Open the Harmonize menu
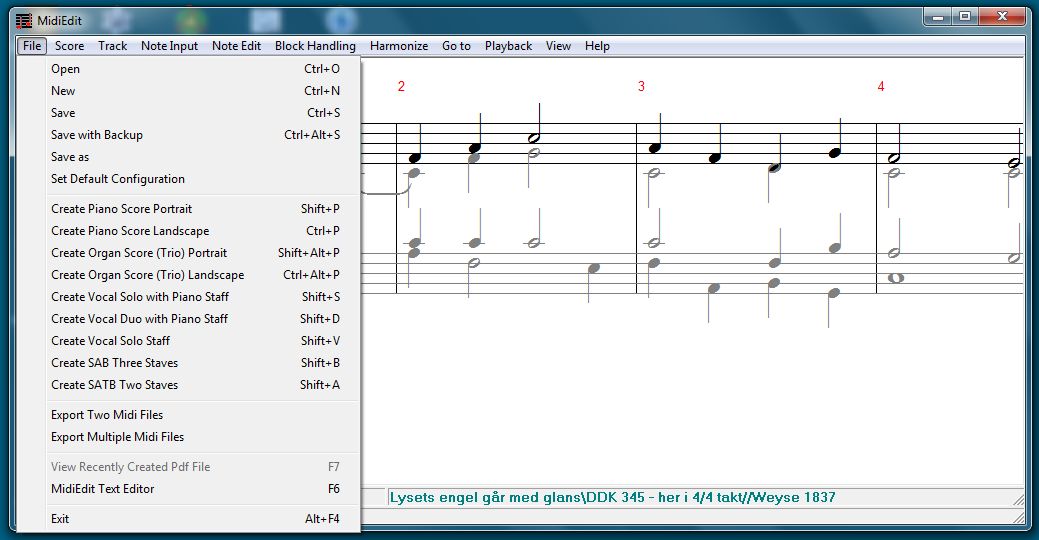Image resolution: width=1039 pixels, height=540 pixels. point(399,46)
